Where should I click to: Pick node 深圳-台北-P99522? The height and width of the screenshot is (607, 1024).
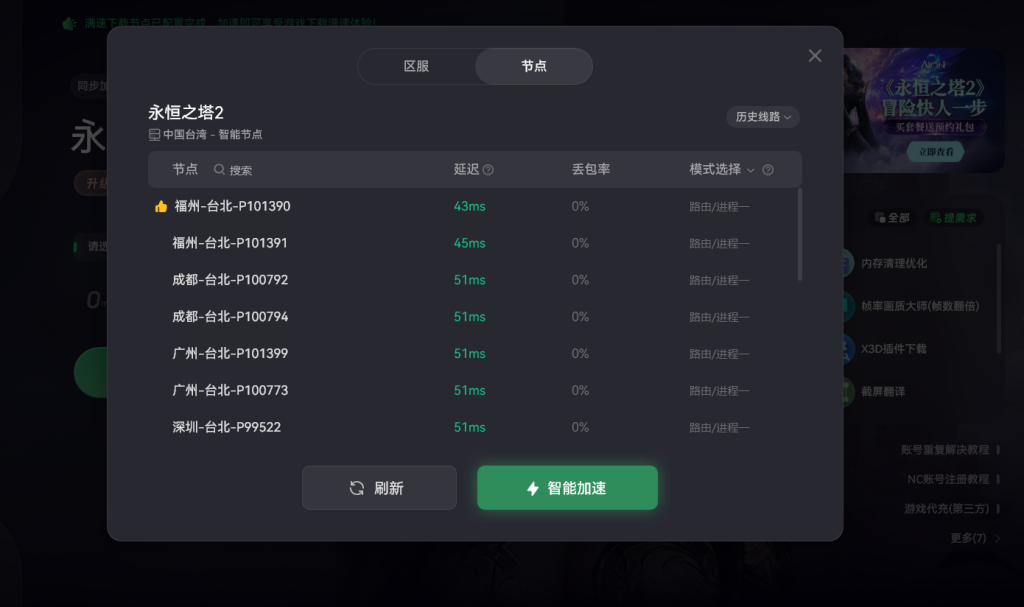tap(475, 427)
